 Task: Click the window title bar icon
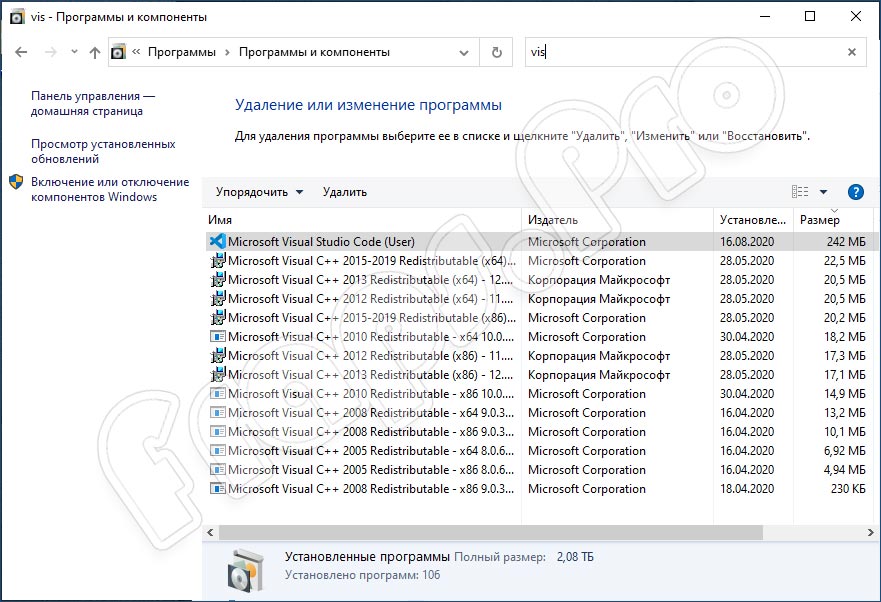click(x=17, y=17)
